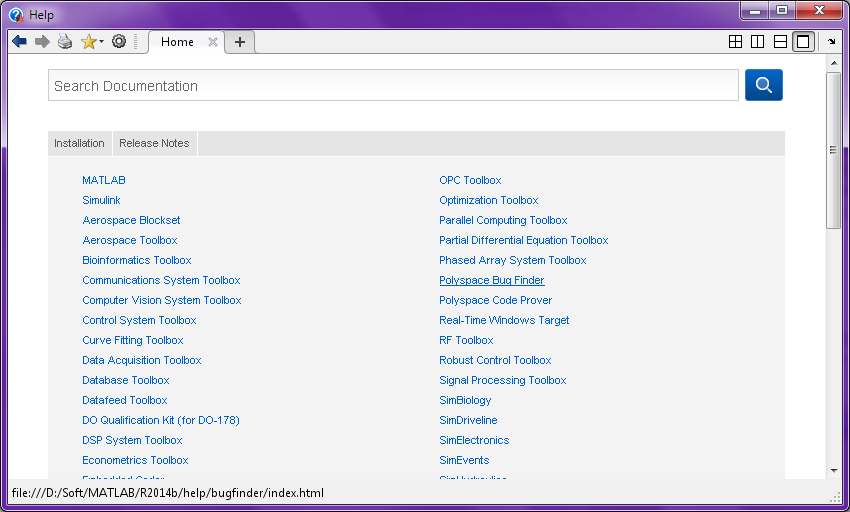Open the favorites dropdown arrow next to the star
Image resolution: width=850 pixels, height=512 pixels.
[101, 42]
